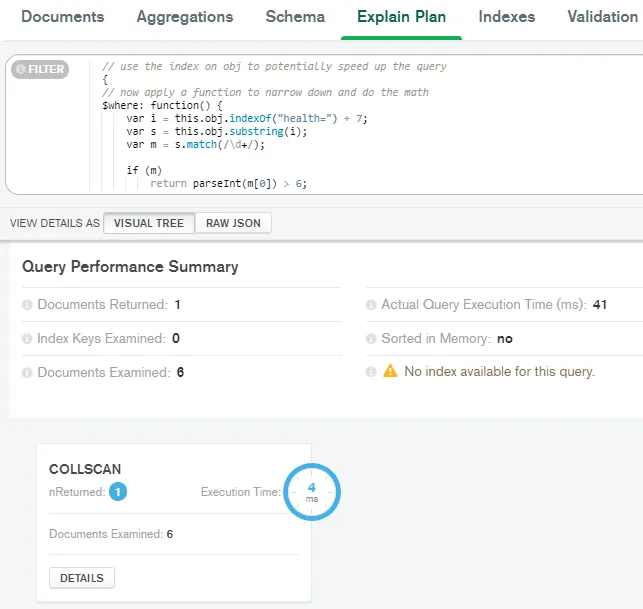Go to the Aggregations tab
This screenshot has height=609, width=643.
tap(185, 17)
